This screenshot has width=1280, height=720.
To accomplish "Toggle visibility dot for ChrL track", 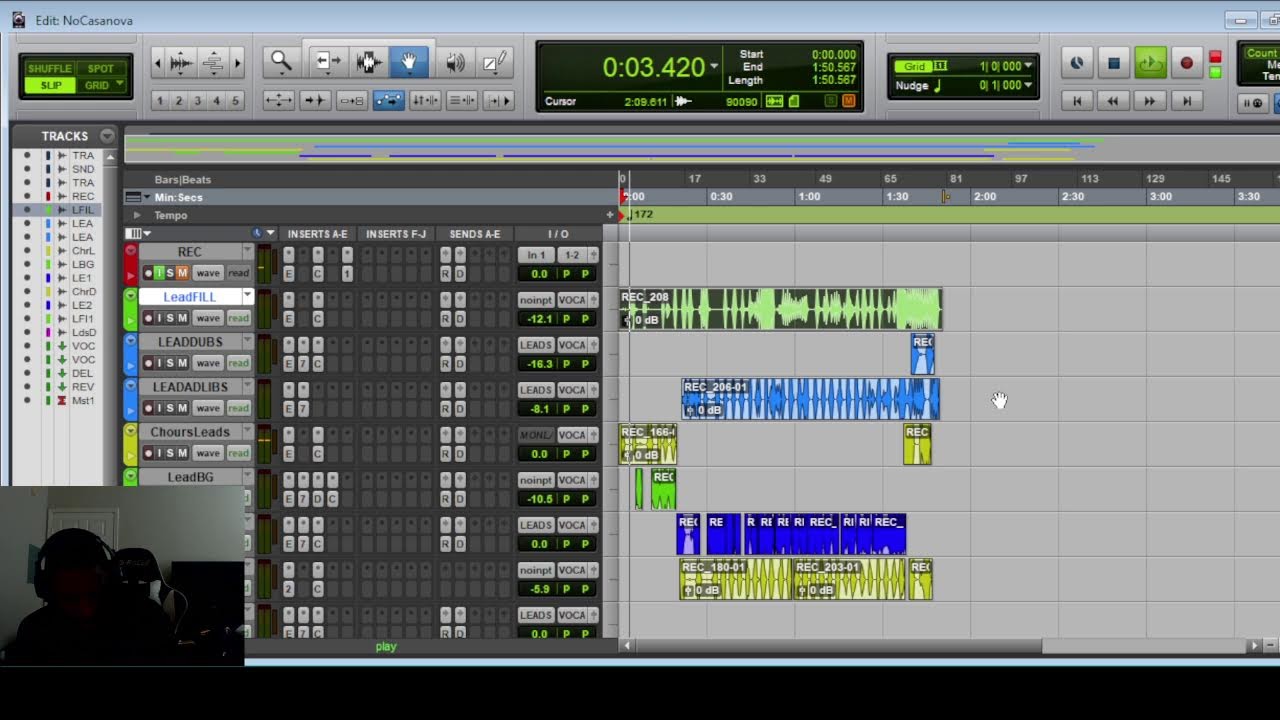I will [x=28, y=251].
